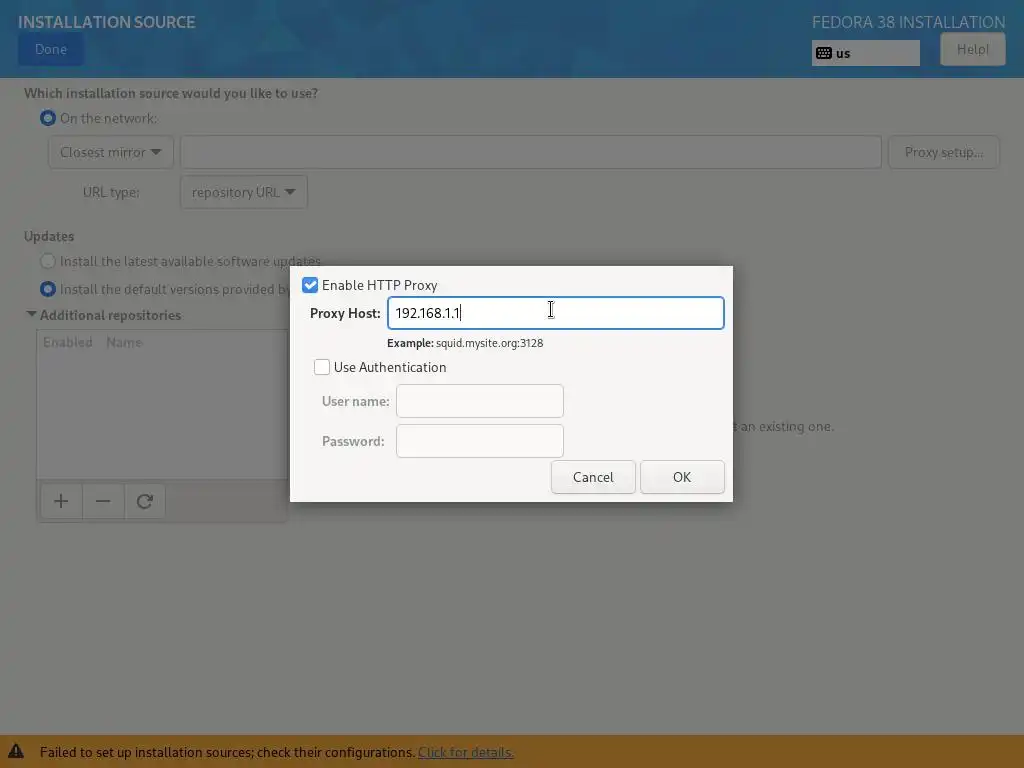Click the Enabled column header

[x=68, y=342]
